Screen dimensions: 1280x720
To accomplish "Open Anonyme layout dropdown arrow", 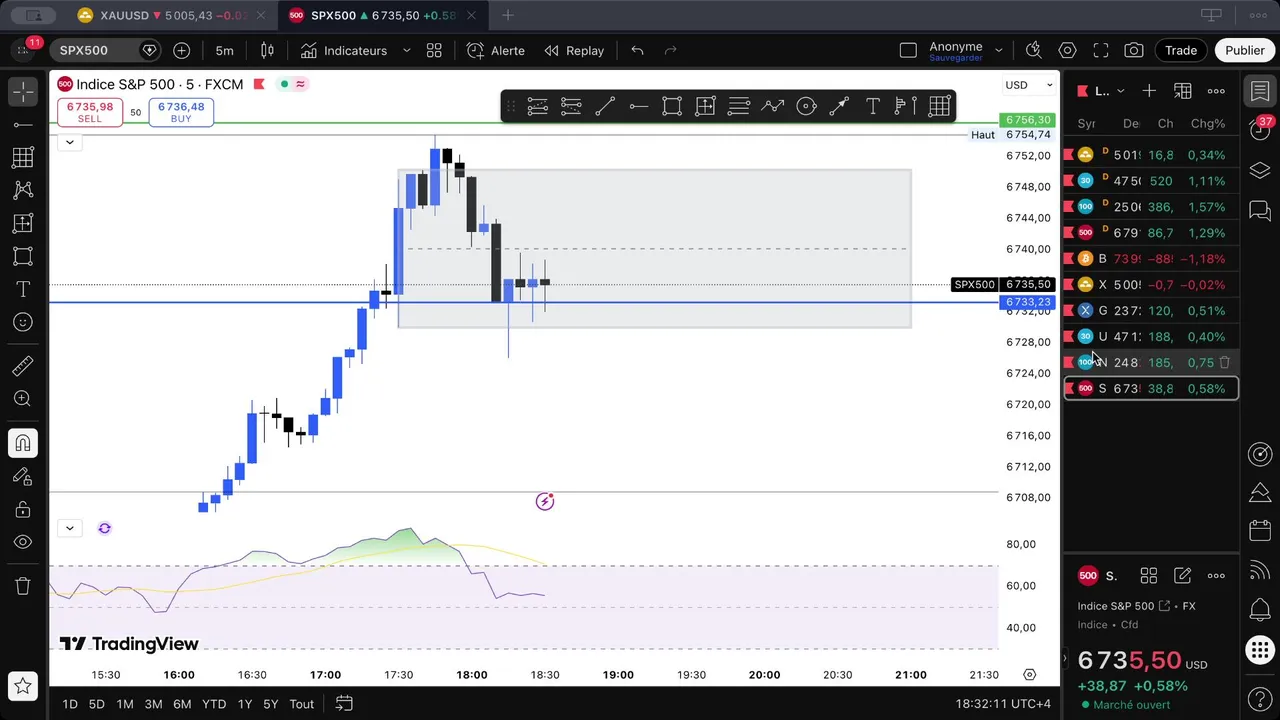I will click(1000, 50).
